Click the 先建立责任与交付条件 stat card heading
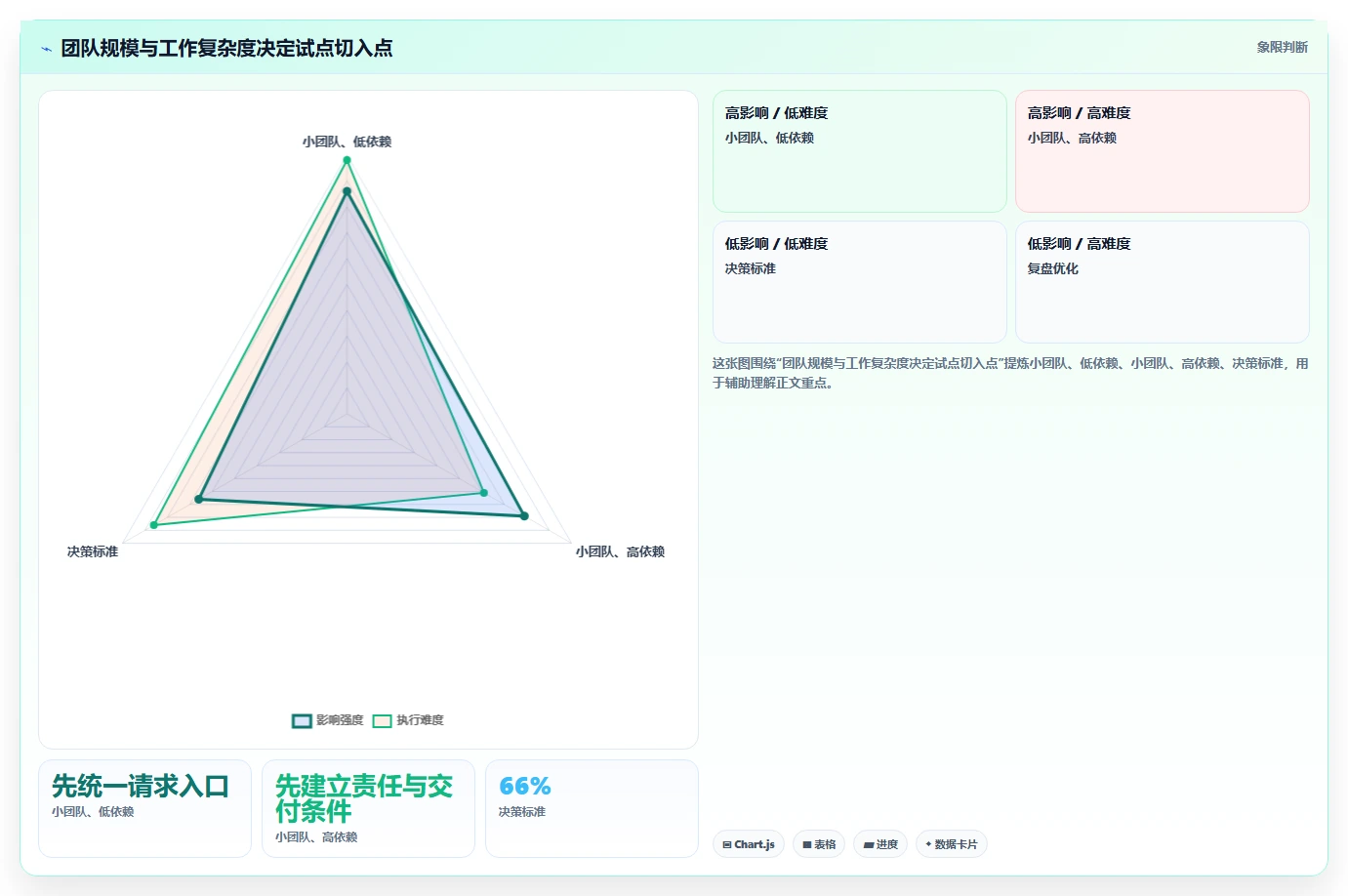 tap(364, 798)
